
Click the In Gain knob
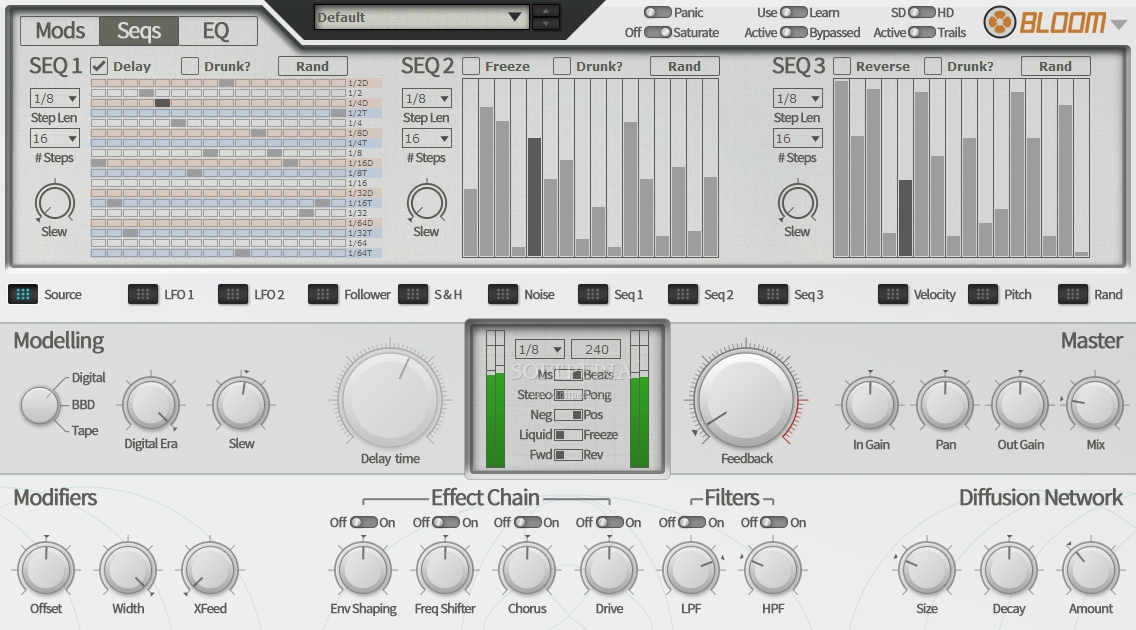pos(870,404)
